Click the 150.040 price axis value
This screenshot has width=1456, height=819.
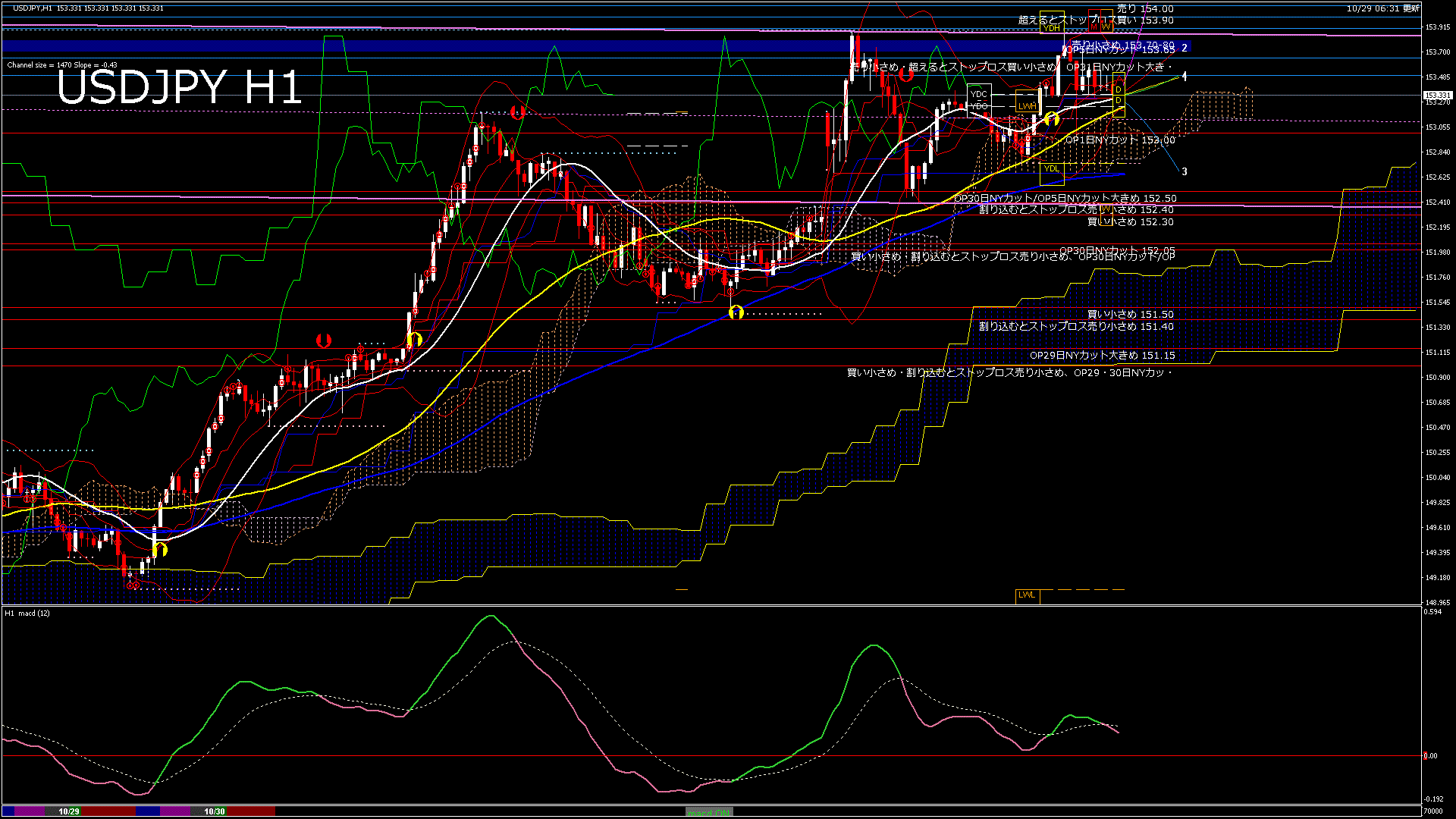click(1438, 478)
